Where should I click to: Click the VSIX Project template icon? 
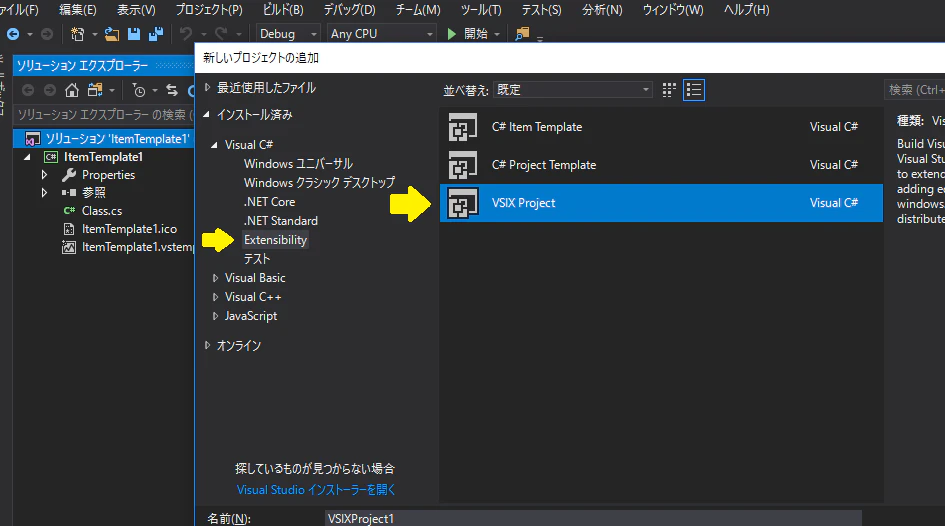click(x=462, y=203)
